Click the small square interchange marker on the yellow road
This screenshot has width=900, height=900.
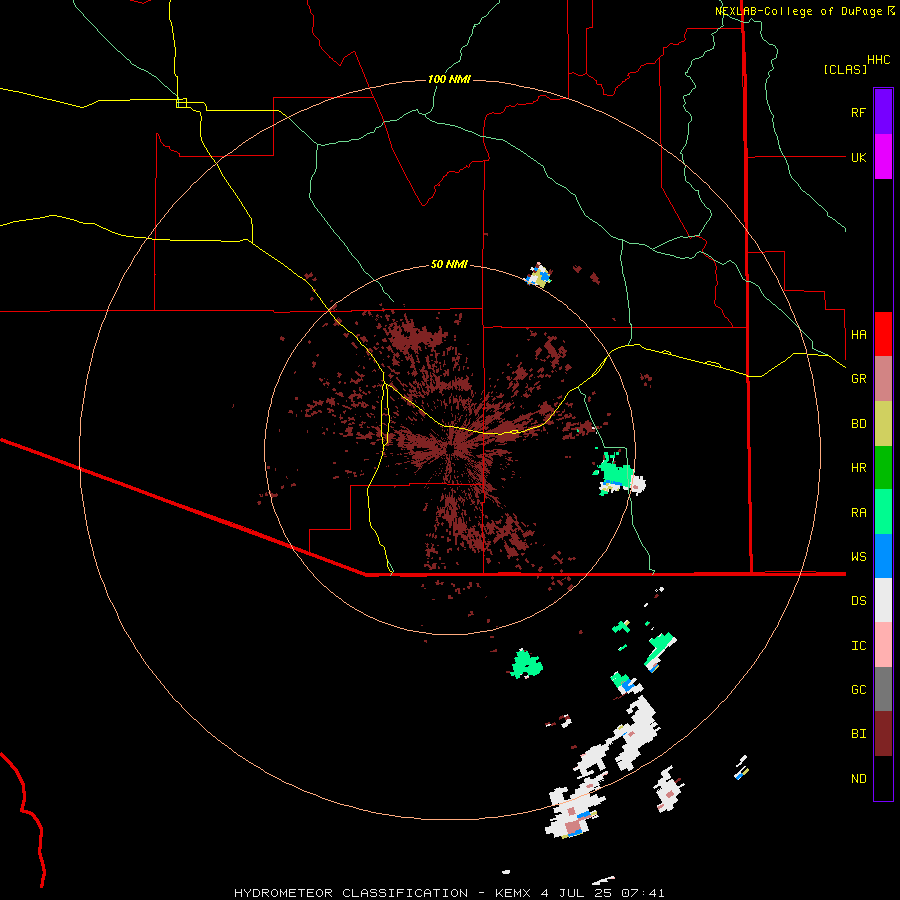click(181, 103)
